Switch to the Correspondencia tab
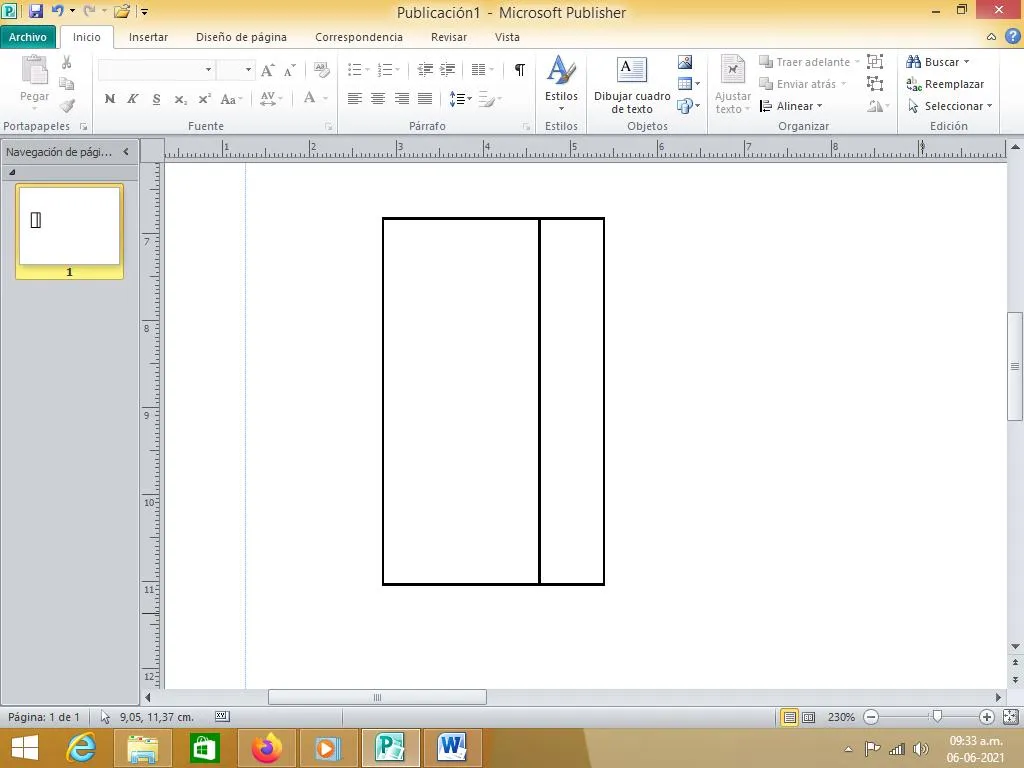 (x=359, y=37)
